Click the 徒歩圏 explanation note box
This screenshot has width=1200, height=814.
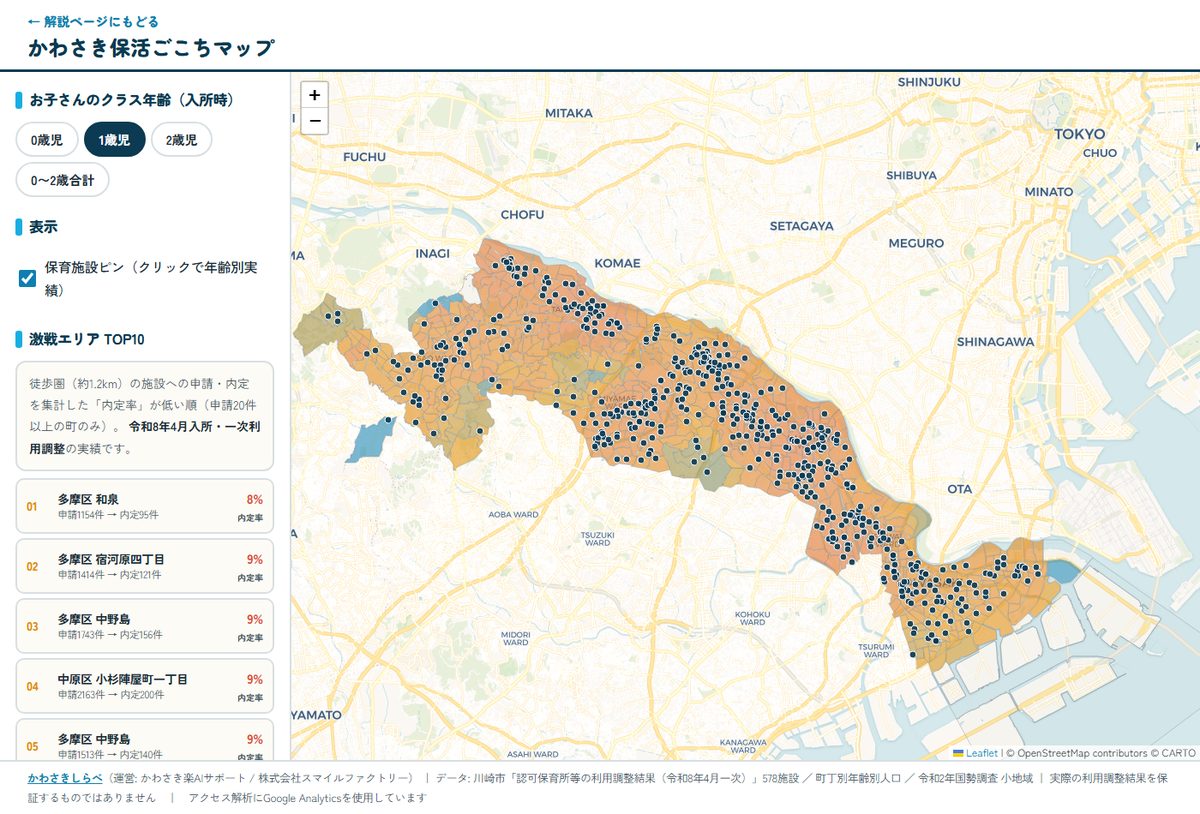(145, 416)
